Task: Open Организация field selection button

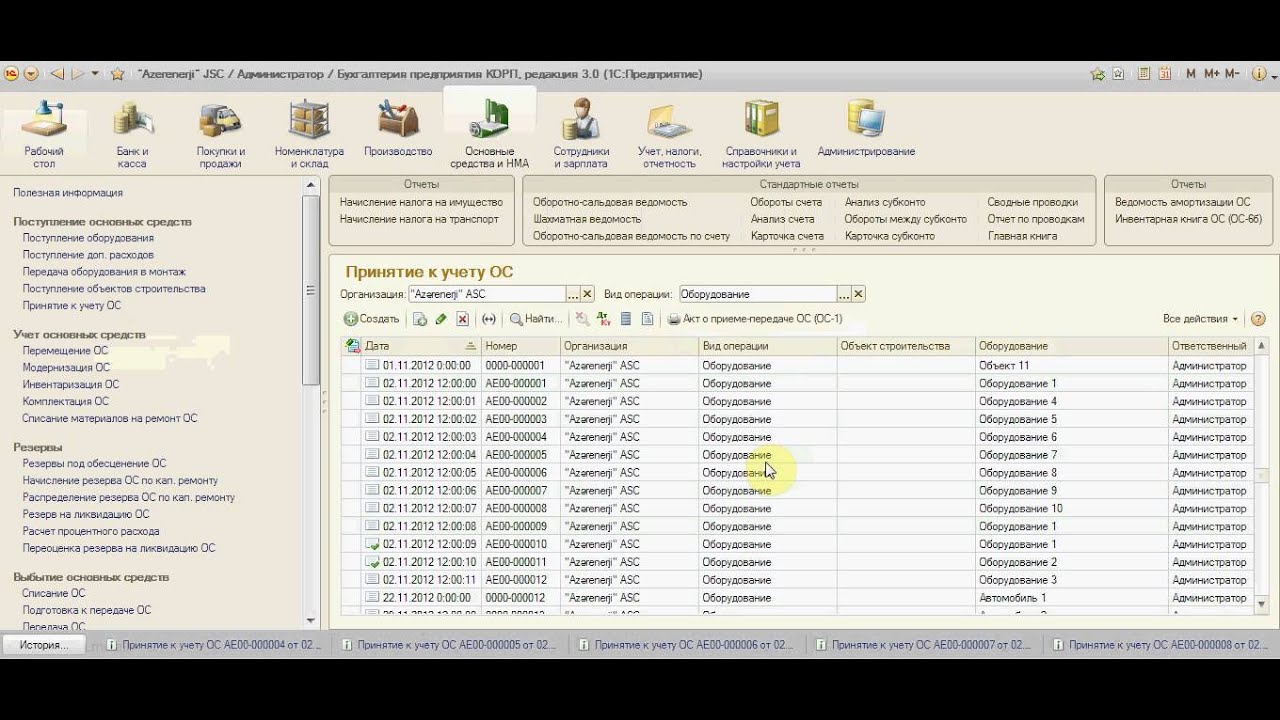Action: 573,294
